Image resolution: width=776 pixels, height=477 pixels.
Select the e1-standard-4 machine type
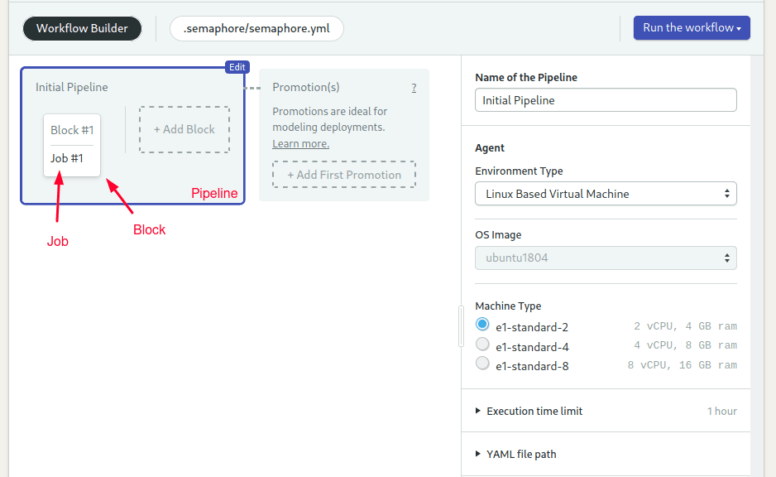[x=482, y=344]
